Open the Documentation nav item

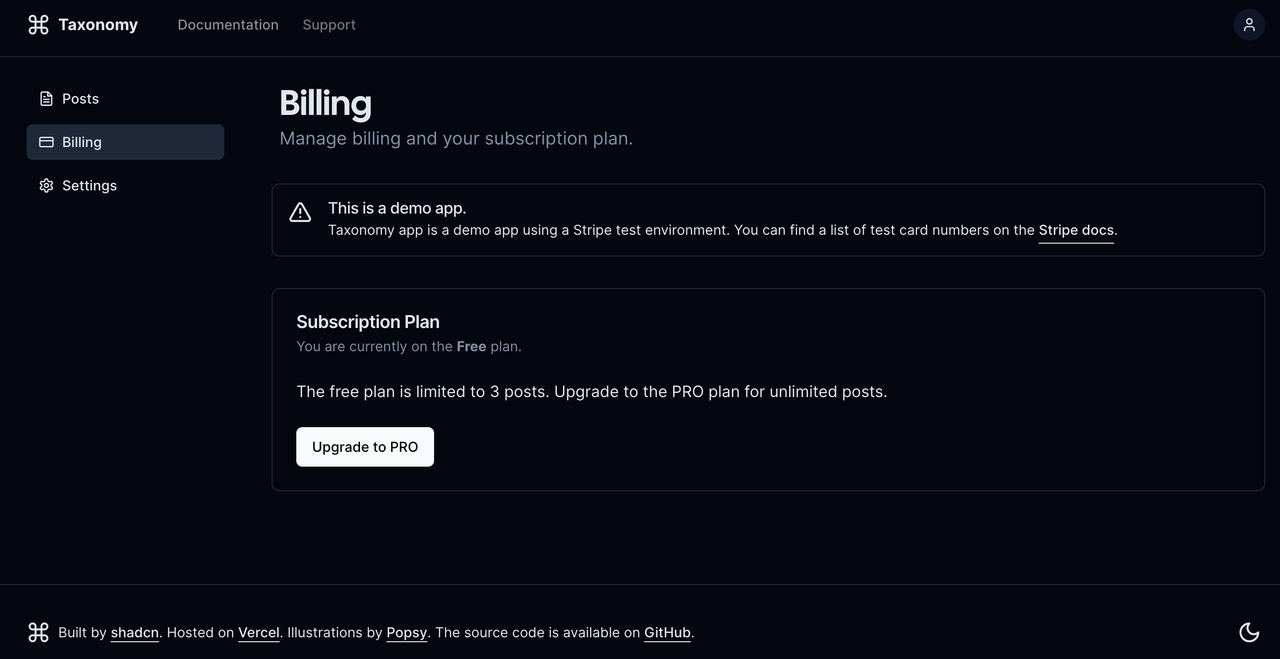[228, 25]
